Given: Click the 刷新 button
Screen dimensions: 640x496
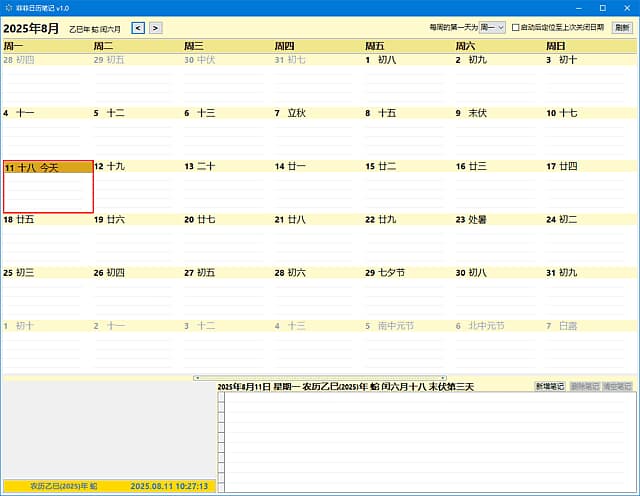Looking at the screenshot, I should (622, 28).
